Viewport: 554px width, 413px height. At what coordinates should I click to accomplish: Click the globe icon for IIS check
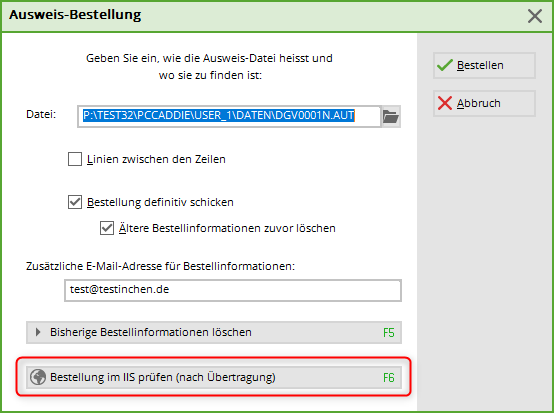tap(38, 377)
